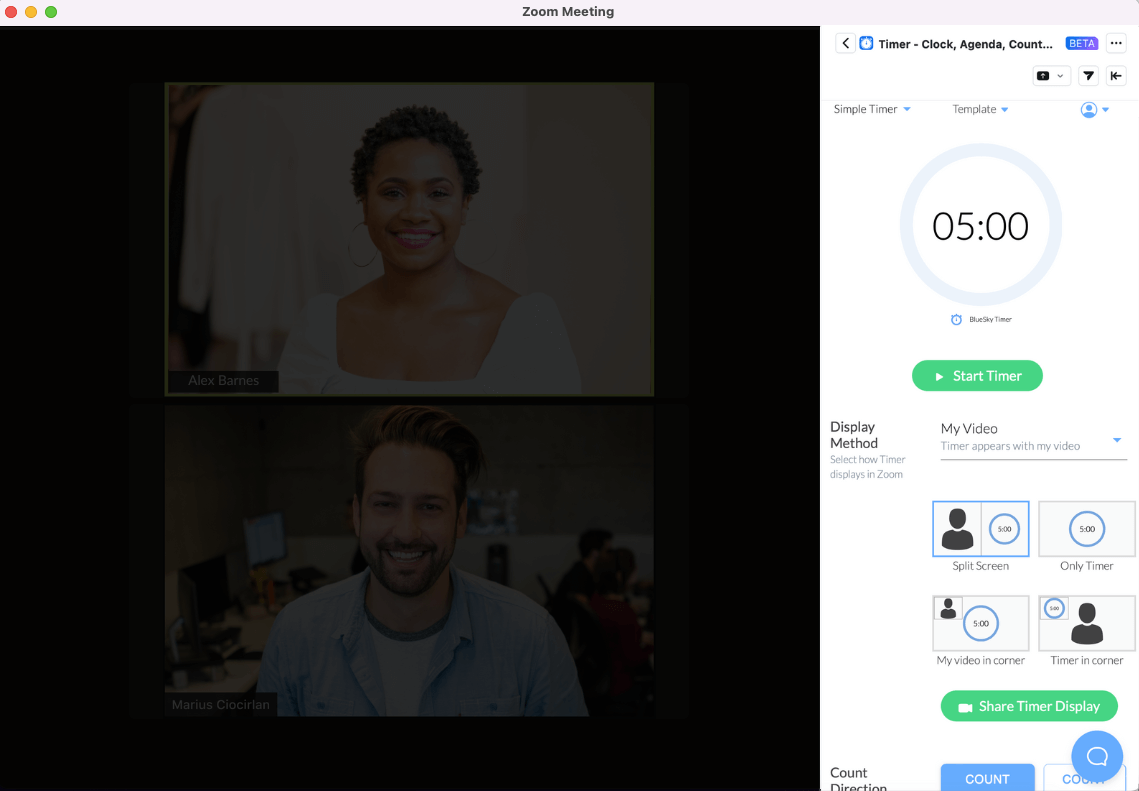Click the small BlueSky Timer logo under the dial
Image resolution: width=1139 pixels, height=791 pixels.
point(955,319)
